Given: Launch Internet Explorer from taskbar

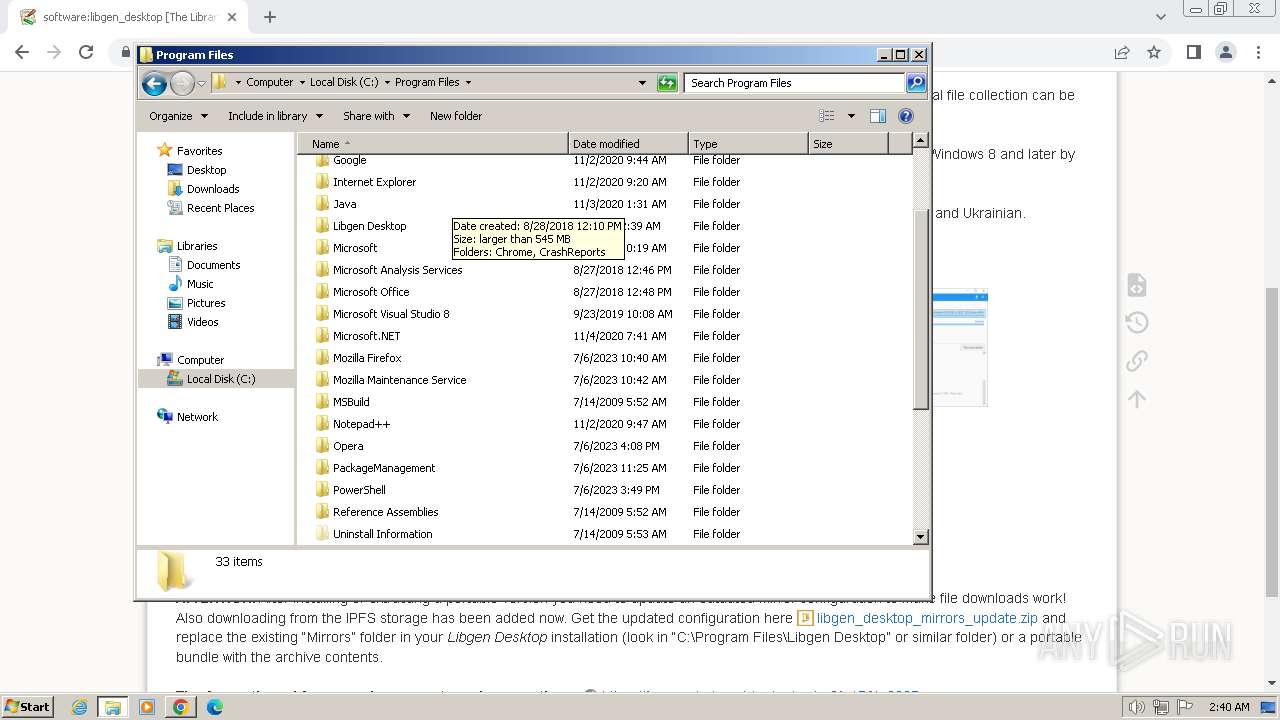Looking at the screenshot, I should tap(80, 707).
